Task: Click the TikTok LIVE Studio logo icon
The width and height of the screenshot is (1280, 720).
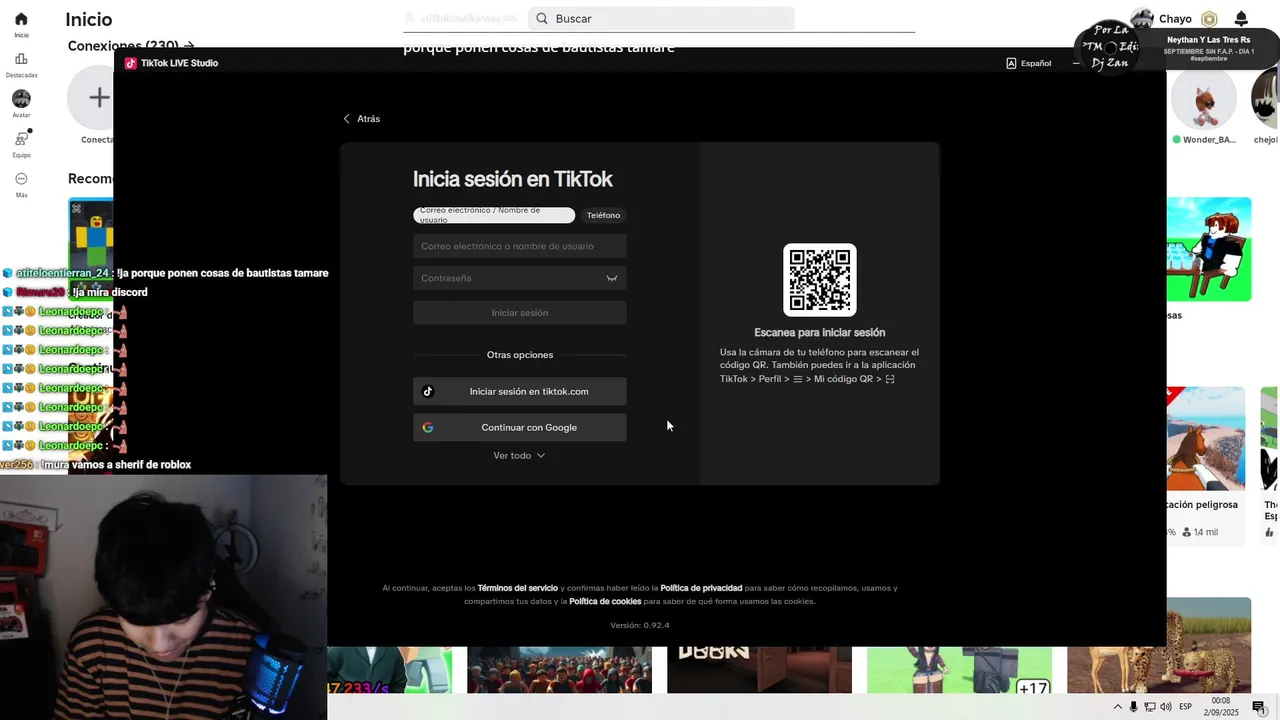Action: (x=130, y=63)
